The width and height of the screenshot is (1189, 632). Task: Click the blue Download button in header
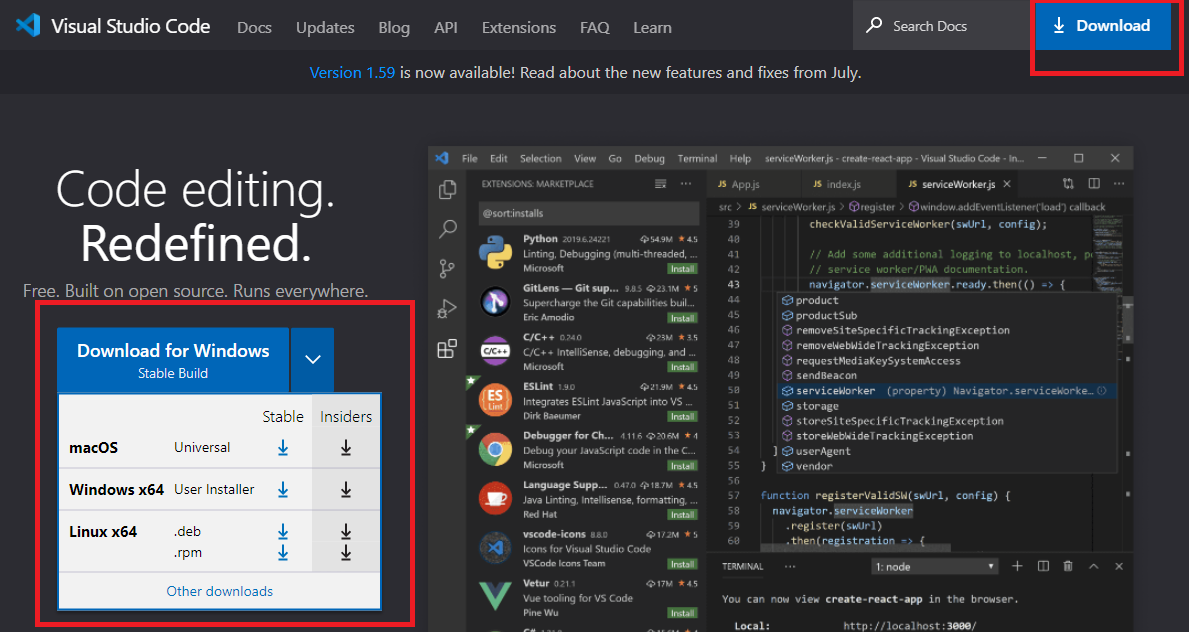[1103, 26]
